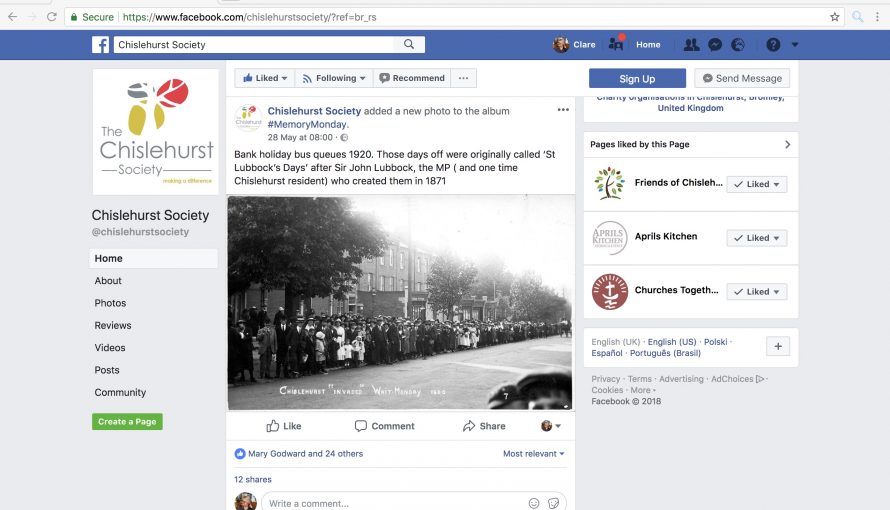The height and width of the screenshot is (510, 890).
Task: Select Community in the page sidebar
Action: (x=120, y=393)
